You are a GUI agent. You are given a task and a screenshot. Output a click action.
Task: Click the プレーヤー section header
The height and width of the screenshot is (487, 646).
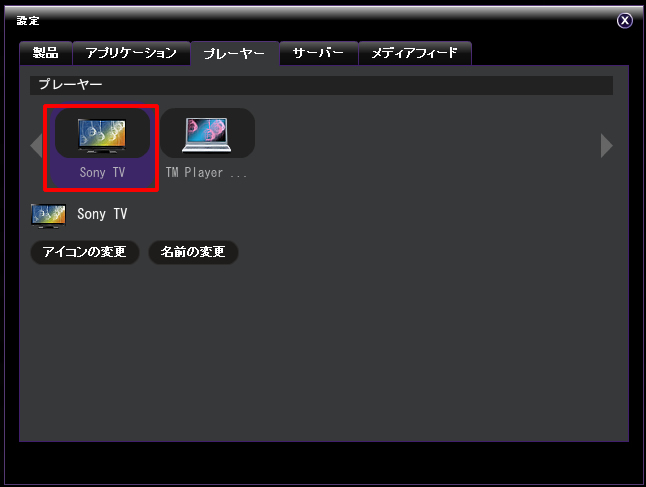click(x=321, y=85)
